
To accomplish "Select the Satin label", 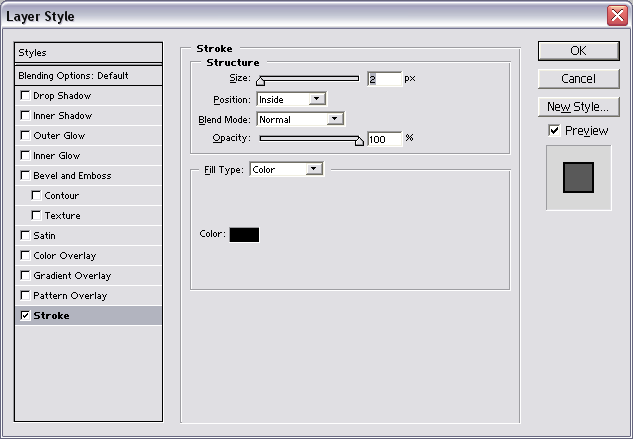I will click(x=44, y=236).
